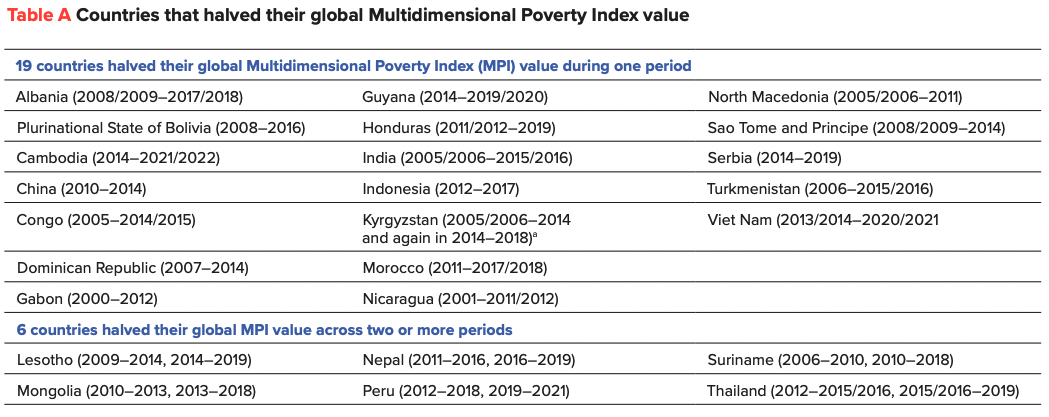Select the China (2010–2014) entry

click(79, 188)
